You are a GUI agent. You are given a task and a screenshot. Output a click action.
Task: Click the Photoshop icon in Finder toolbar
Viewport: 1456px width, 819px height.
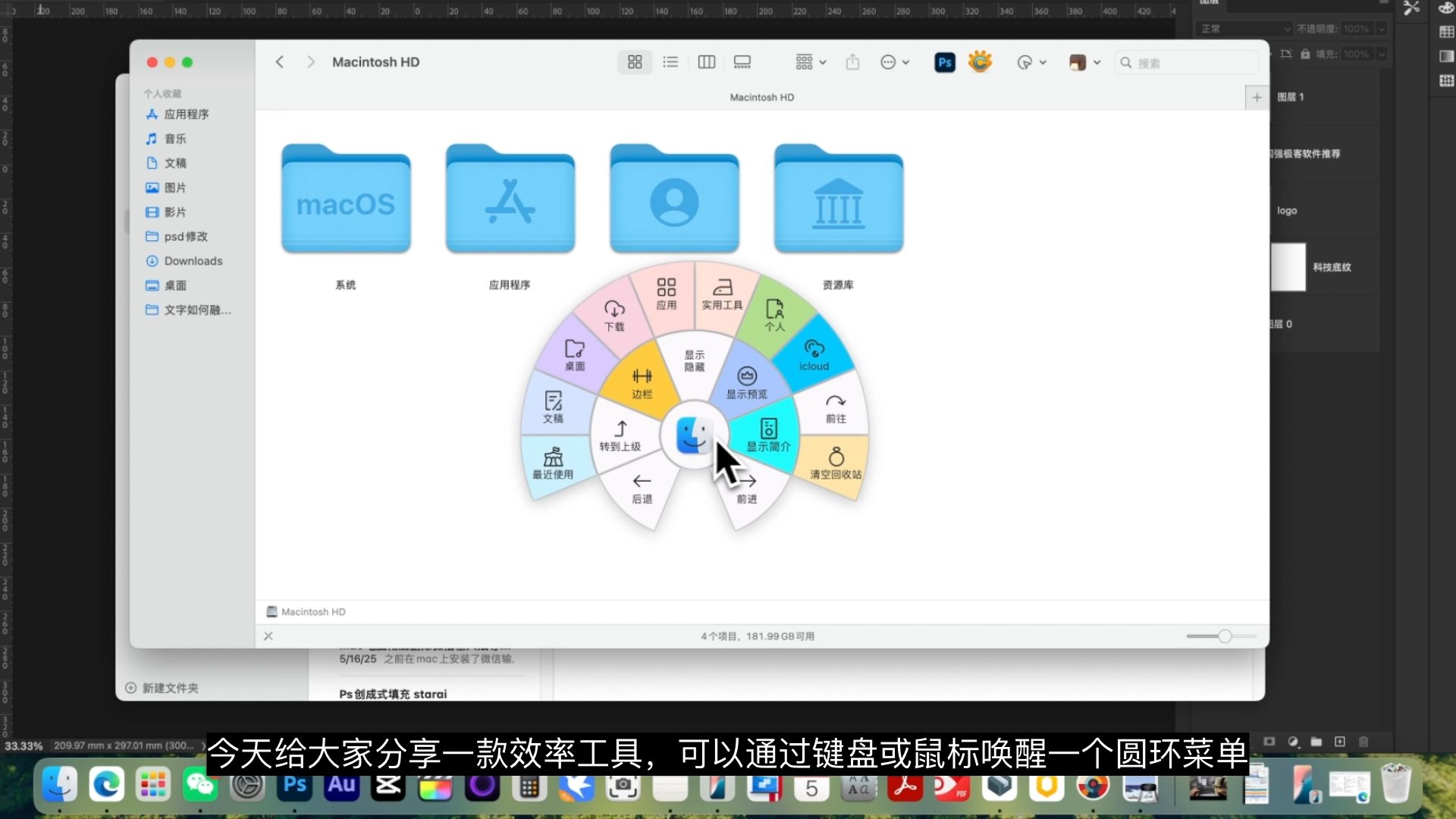(945, 62)
